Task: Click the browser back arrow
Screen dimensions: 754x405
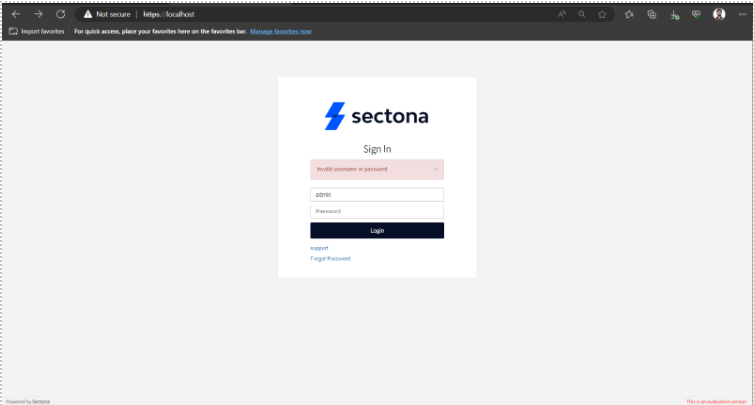Action: coord(15,15)
